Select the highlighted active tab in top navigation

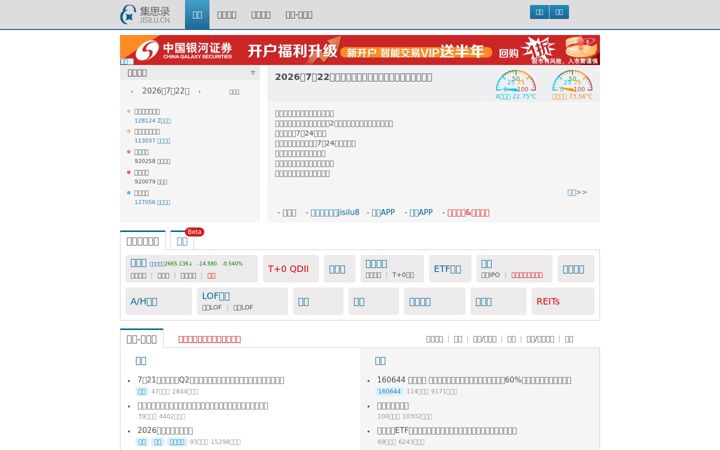[197, 15]
